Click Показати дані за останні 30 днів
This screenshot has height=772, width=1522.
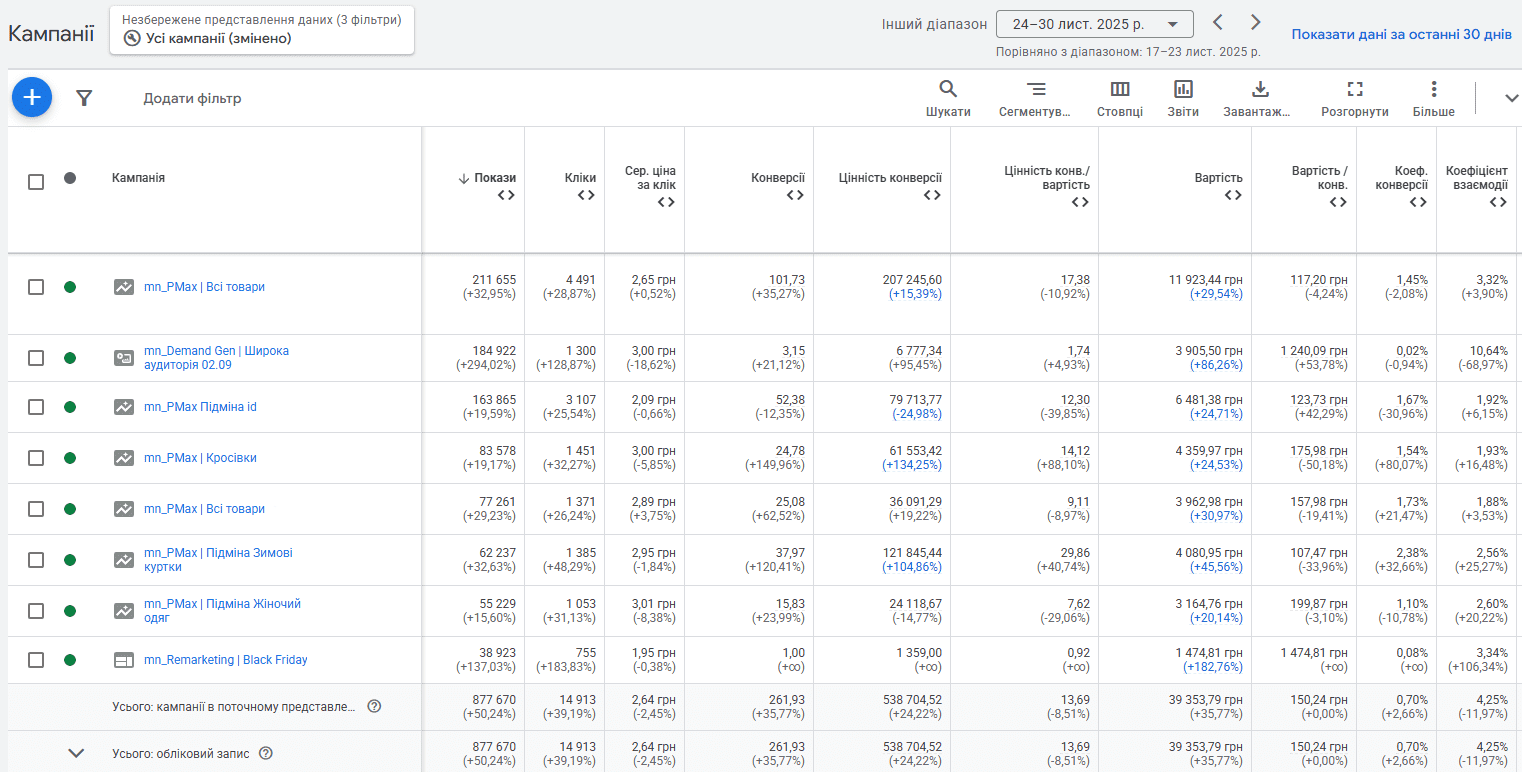point(1401,34)
